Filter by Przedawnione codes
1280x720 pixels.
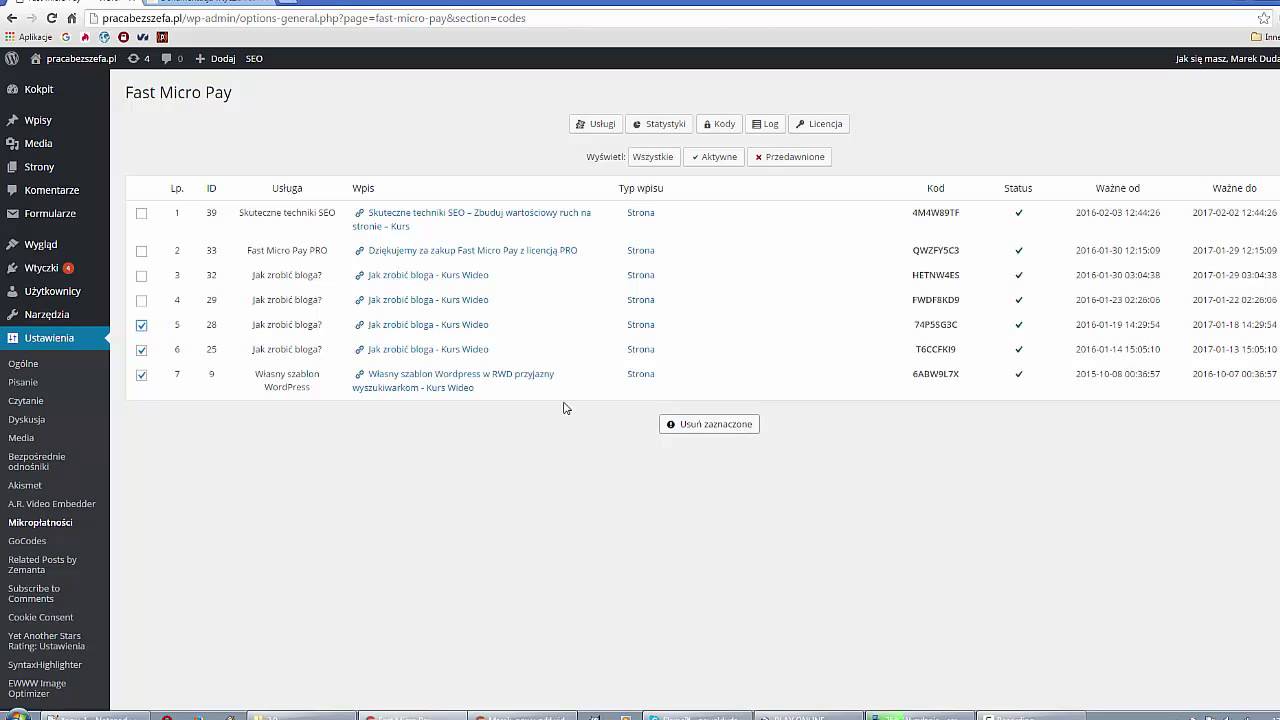[x=790, y=157]
